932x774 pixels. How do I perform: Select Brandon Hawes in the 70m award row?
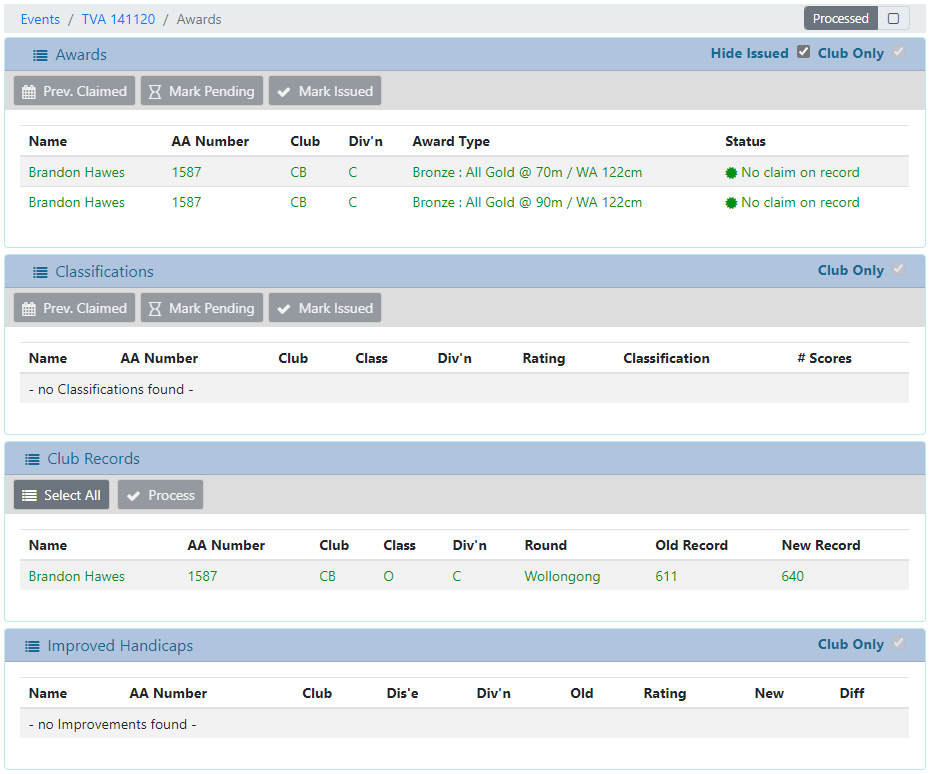pos(77,172)
